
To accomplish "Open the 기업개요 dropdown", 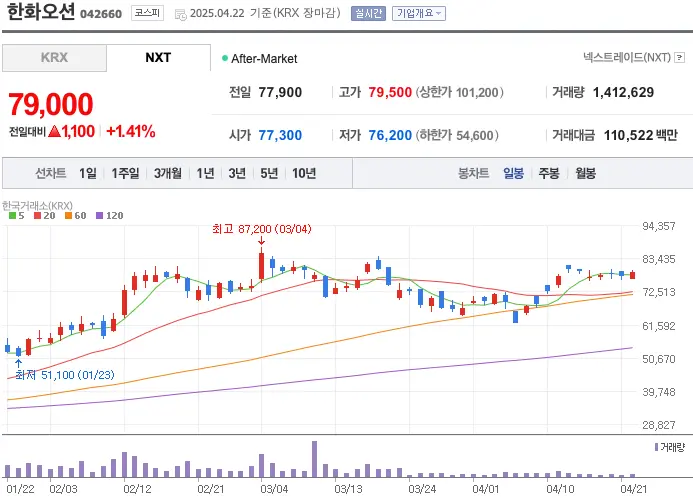I will coord(419,13).
